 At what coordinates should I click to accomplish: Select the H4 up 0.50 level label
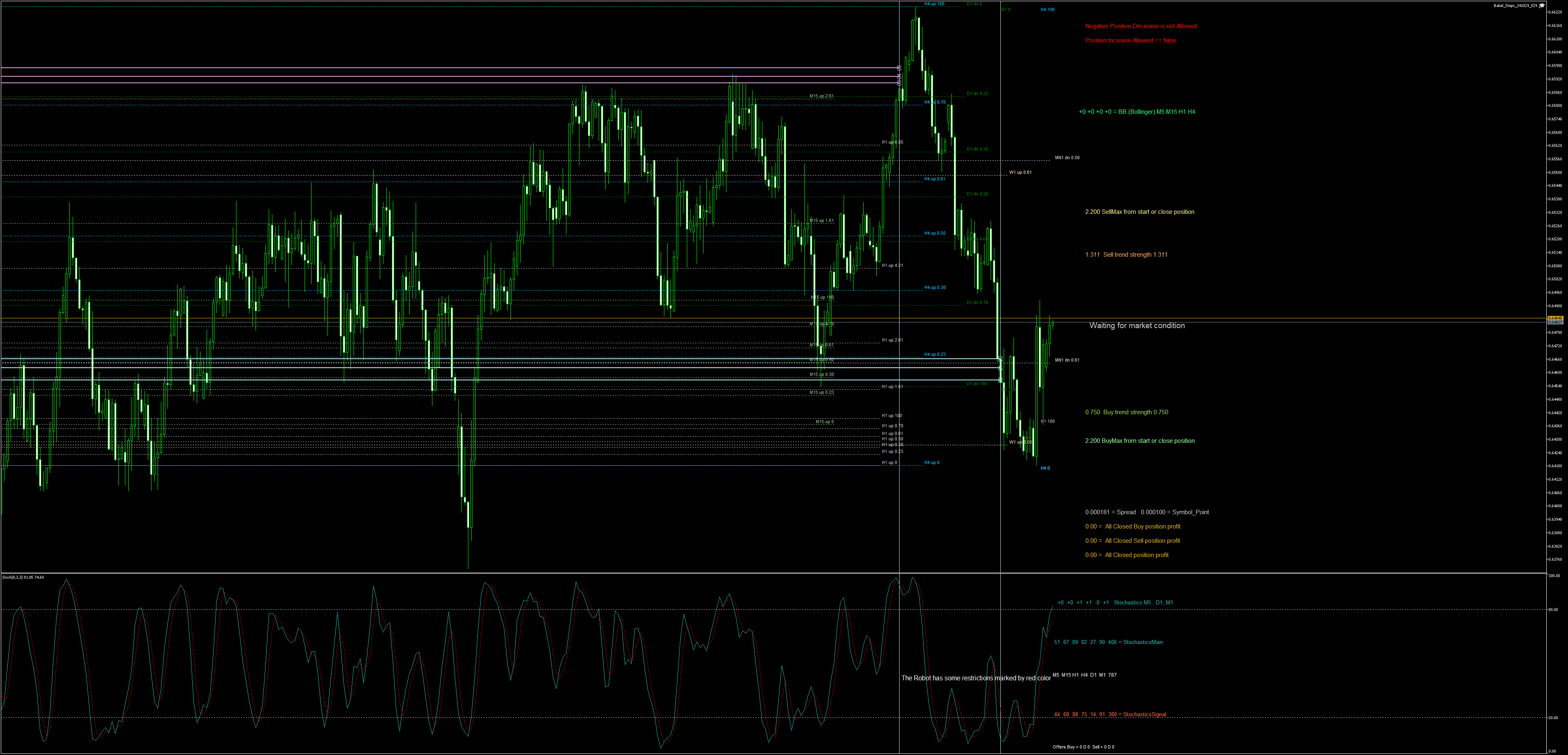point(935,233)
